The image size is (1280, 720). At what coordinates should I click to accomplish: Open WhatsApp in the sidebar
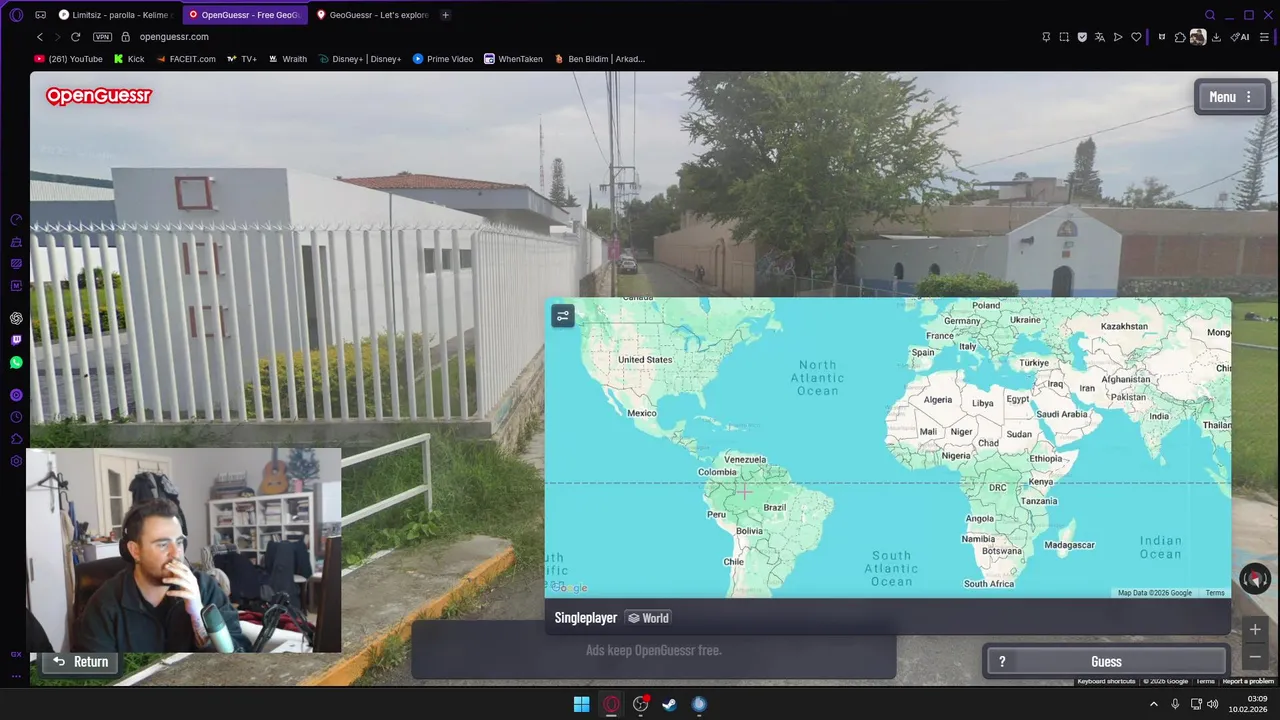[16, 362]
